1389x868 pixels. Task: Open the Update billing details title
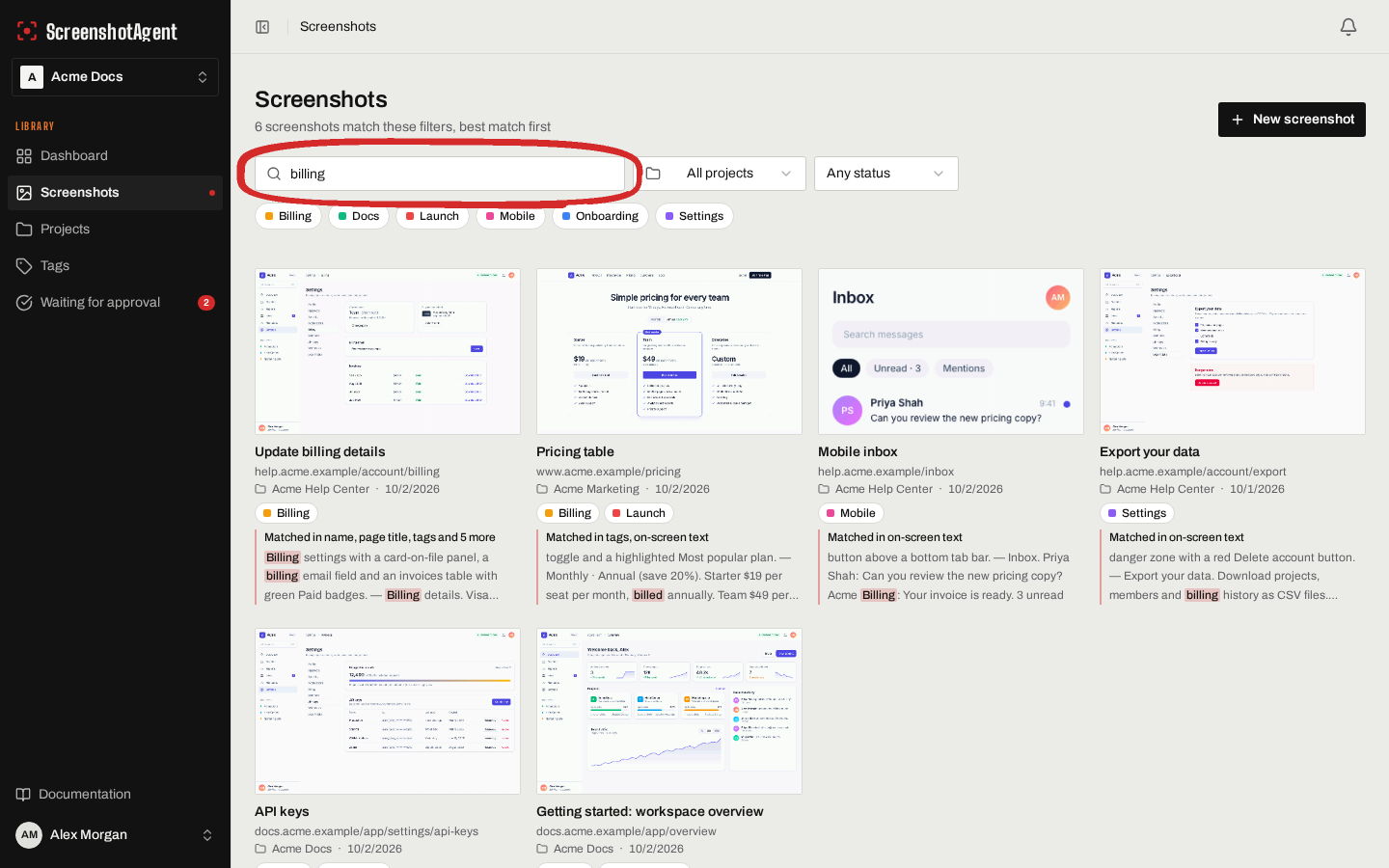320,451
